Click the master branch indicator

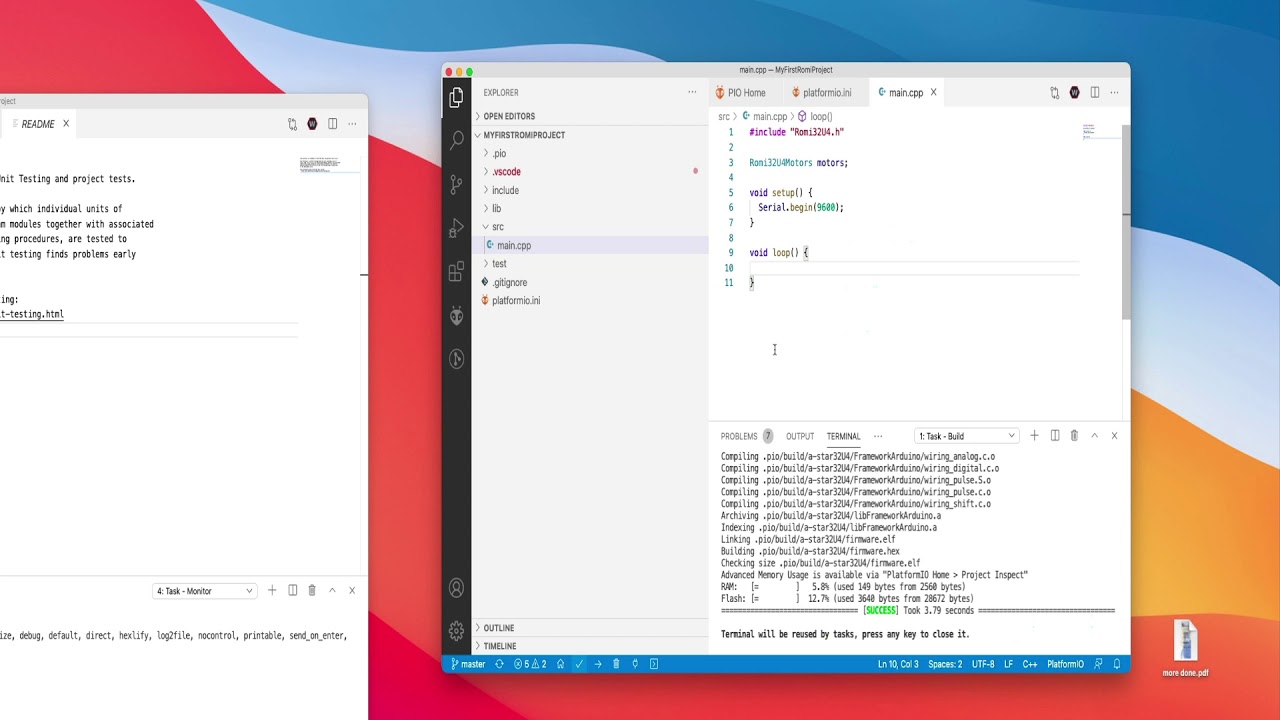pyautogui.click(x=468, y=664)
